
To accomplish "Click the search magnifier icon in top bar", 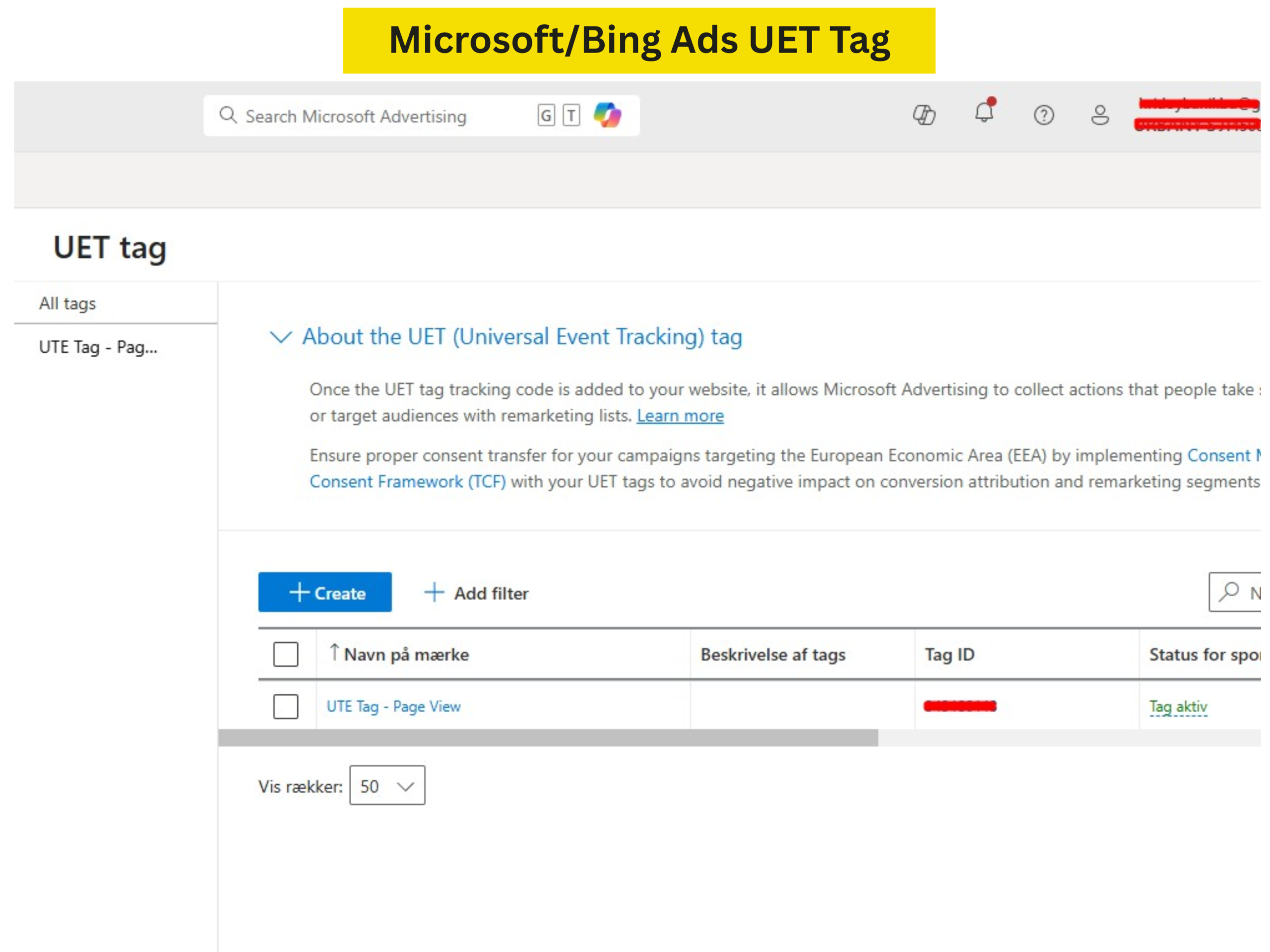I will (x=228, y=116).
